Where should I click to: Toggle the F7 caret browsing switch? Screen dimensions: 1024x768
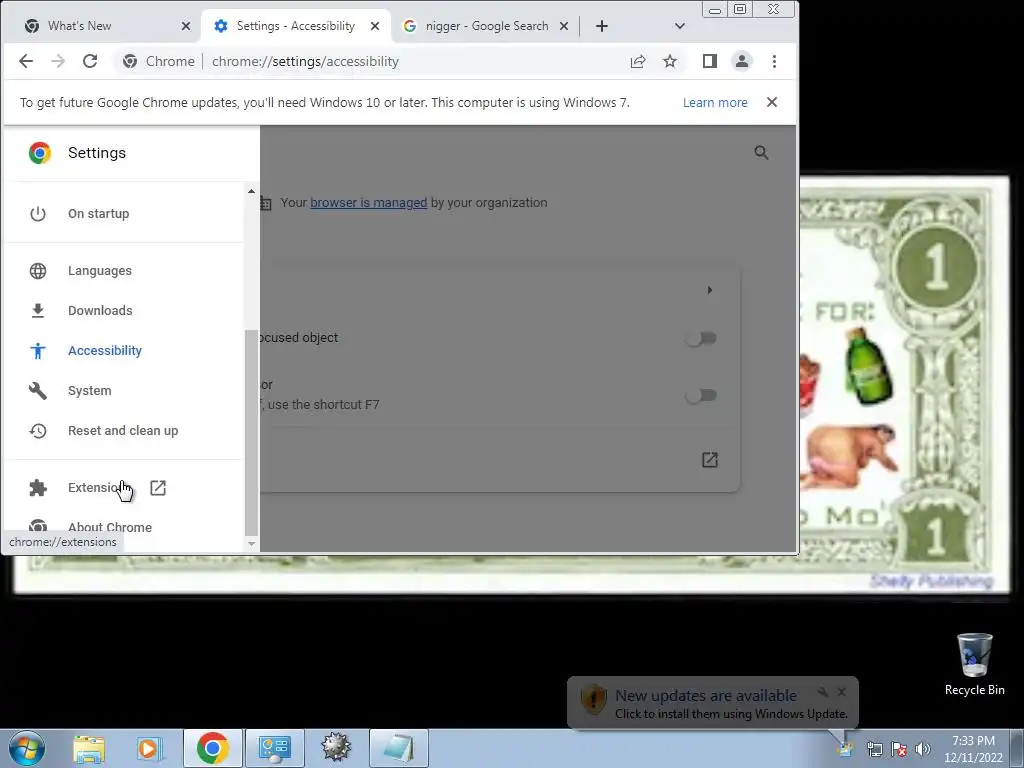(x=701, y=395)
